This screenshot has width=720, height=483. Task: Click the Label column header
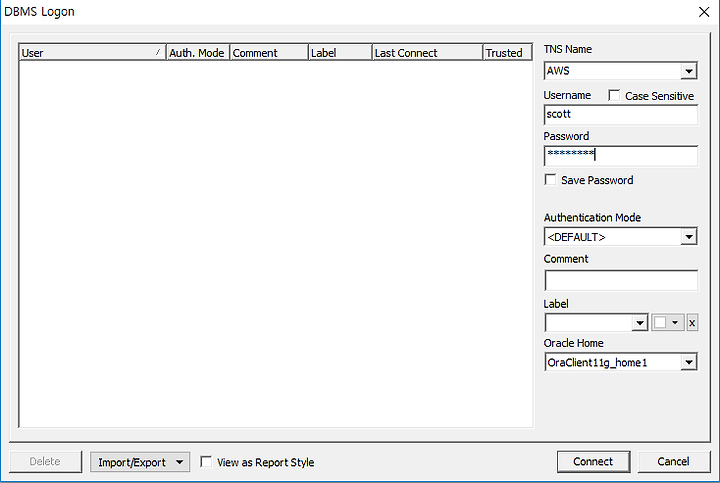coord(340,53)
